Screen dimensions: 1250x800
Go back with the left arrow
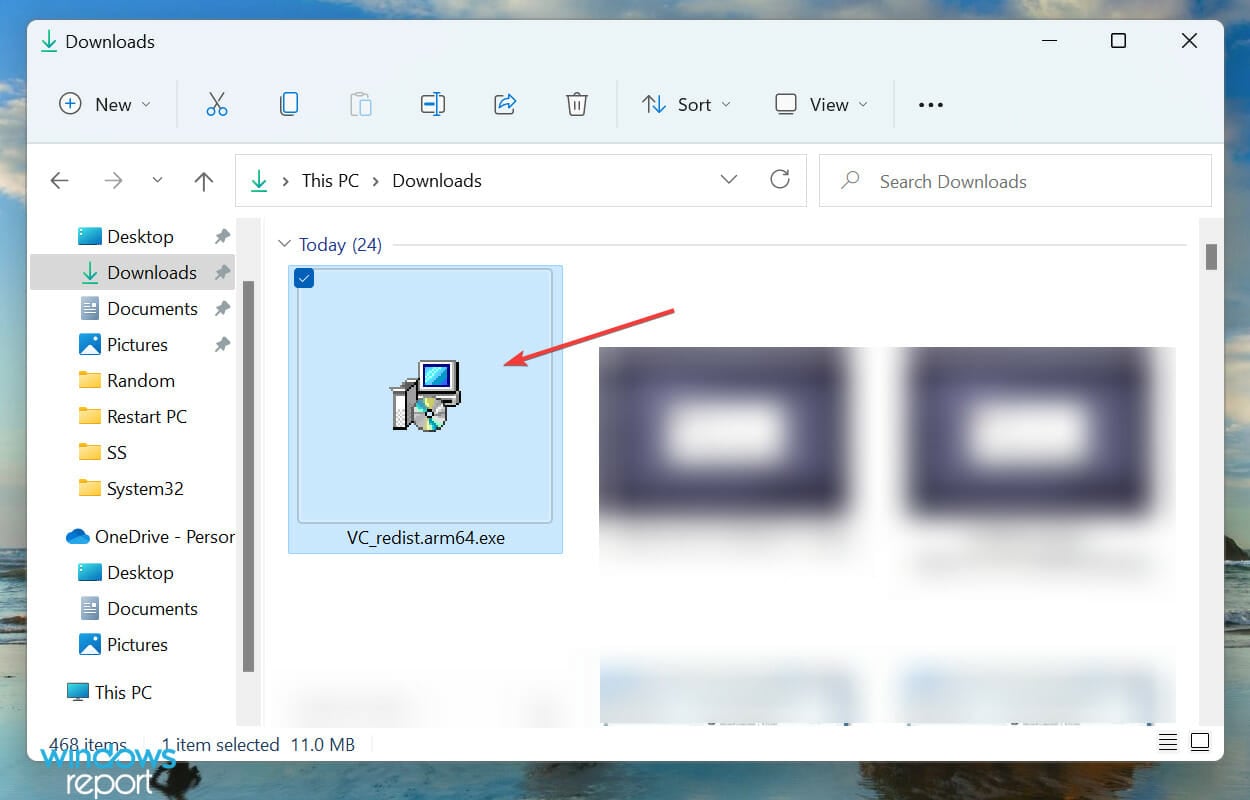point(60,181)
